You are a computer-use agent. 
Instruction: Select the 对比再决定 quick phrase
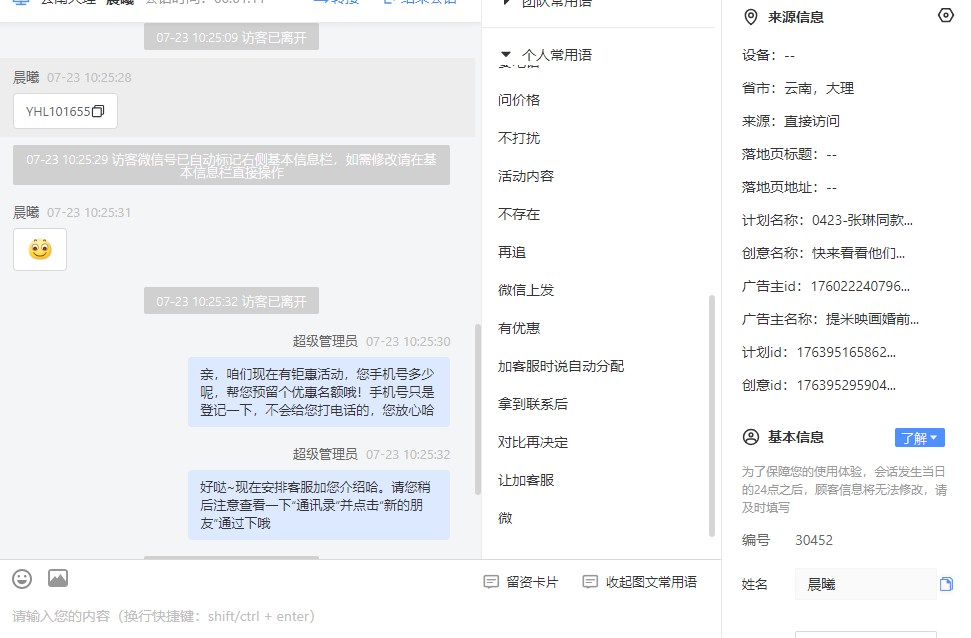533,442
